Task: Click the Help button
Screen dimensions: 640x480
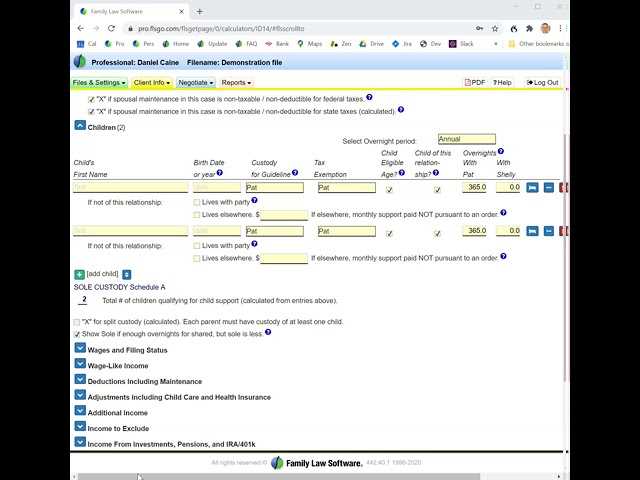Action: 502,82
